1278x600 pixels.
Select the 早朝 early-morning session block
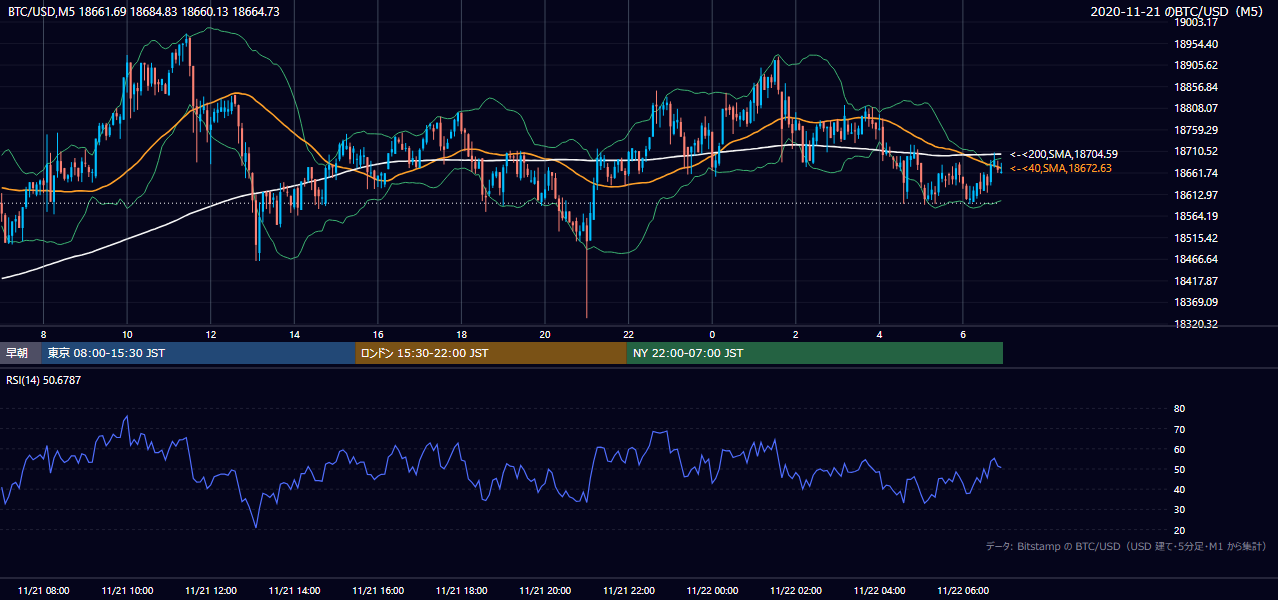(x=21, y=353)
